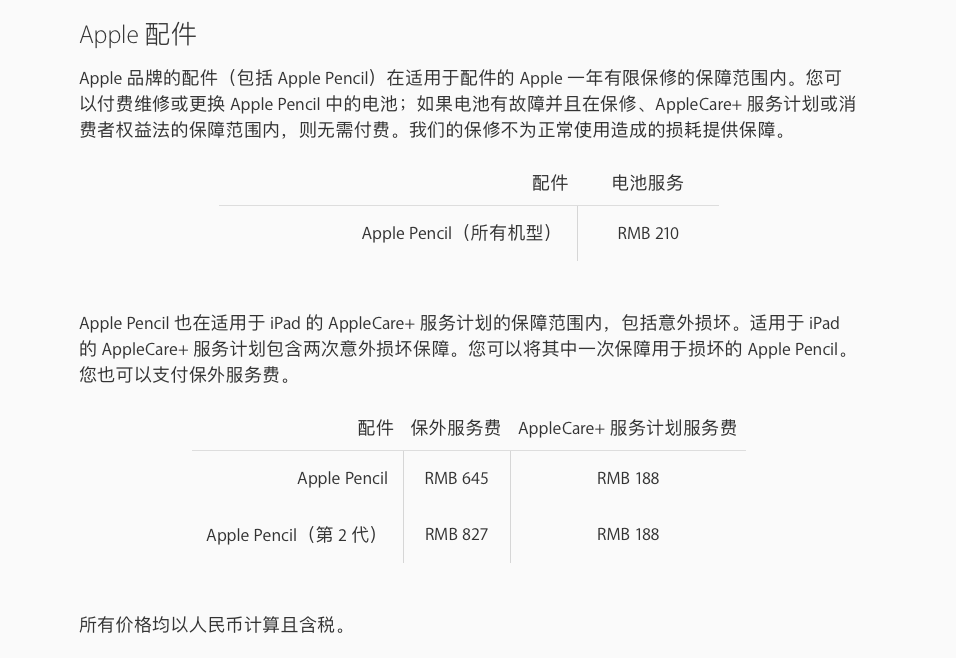Viewport: 956px width, 658px height.
Task: Click the first paragraph starting Apple 品牌的配件
Action: coord(468,104)
